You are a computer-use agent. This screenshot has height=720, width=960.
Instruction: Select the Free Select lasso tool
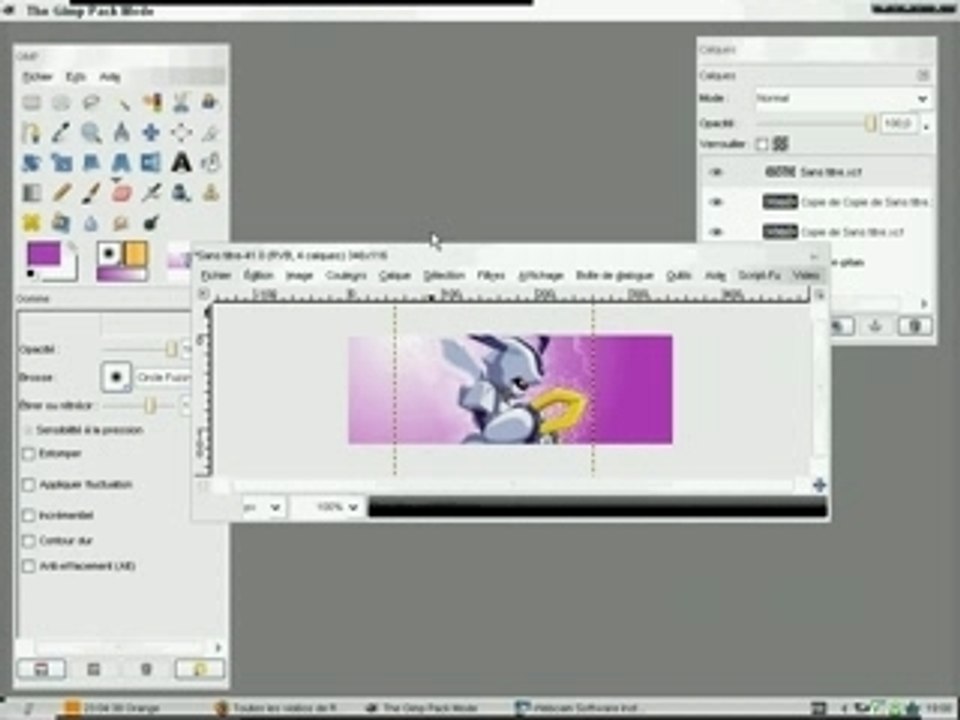91,102
